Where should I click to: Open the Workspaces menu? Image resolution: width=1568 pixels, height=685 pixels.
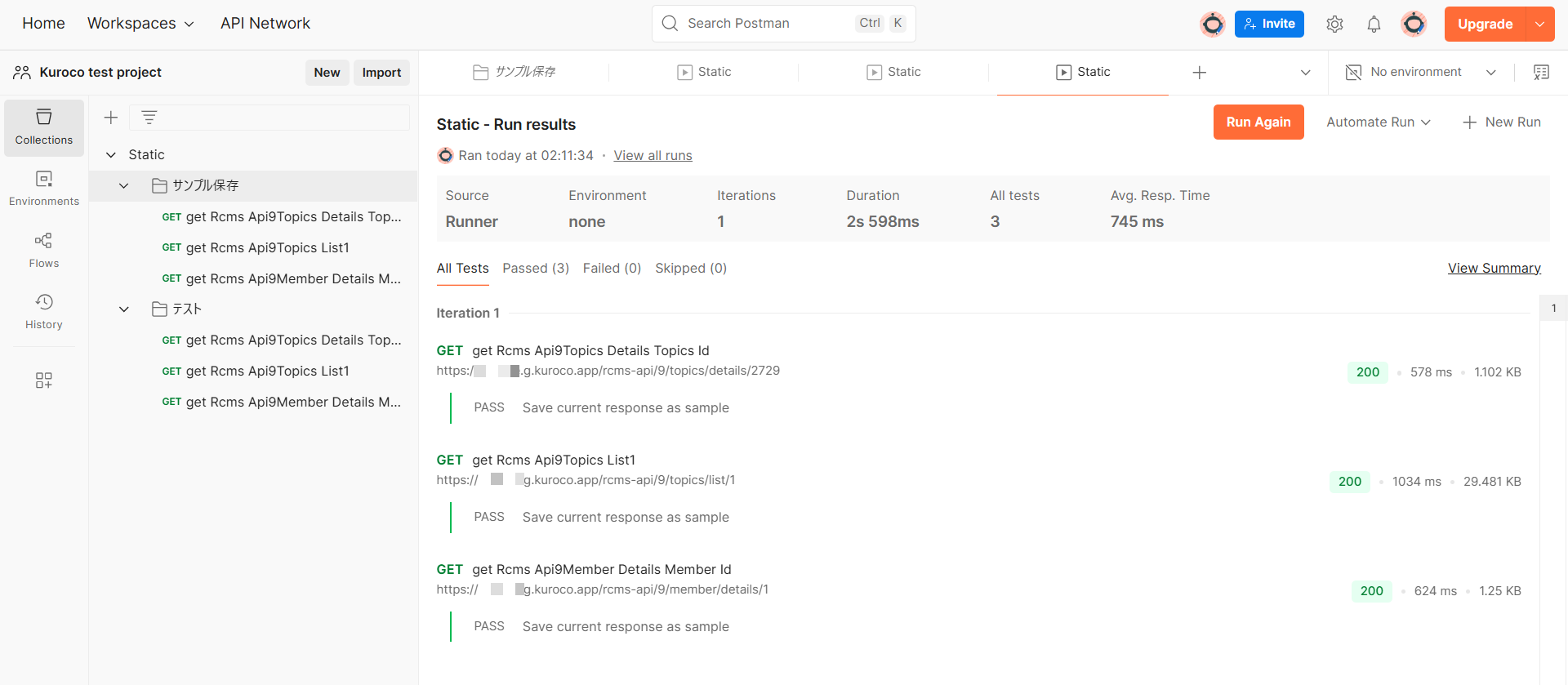140,24
